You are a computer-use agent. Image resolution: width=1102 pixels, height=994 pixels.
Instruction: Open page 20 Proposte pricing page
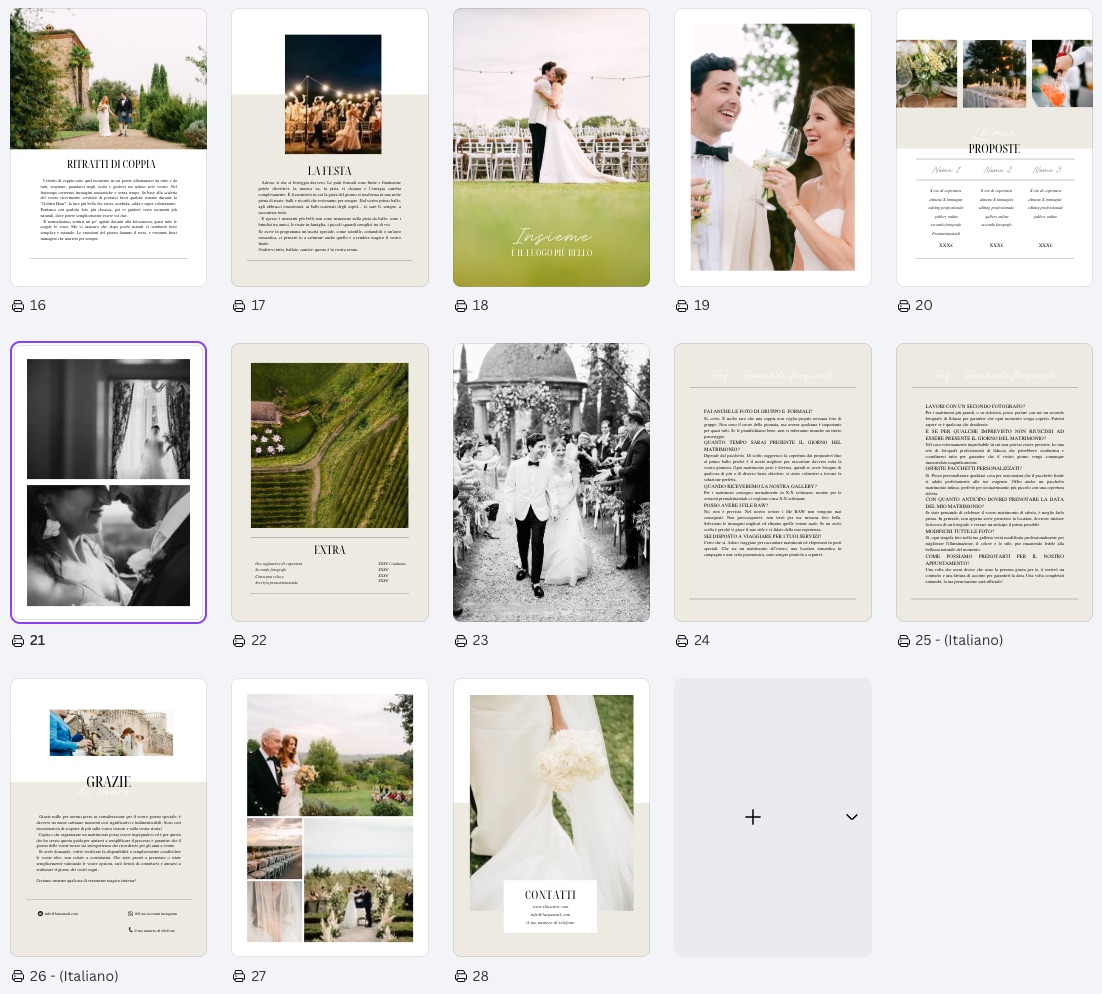994,148
